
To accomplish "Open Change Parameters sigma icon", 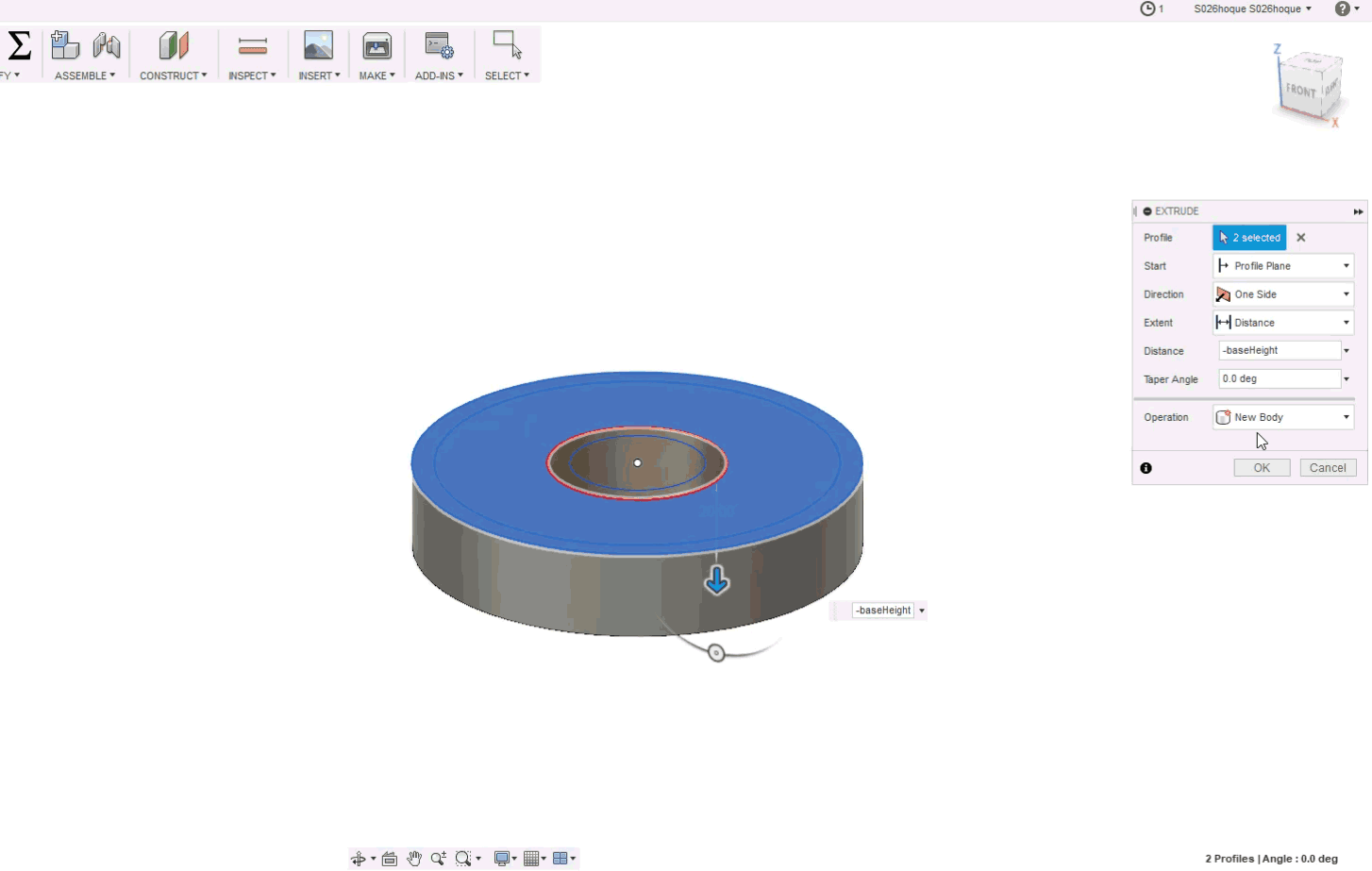I will [19, 45].
